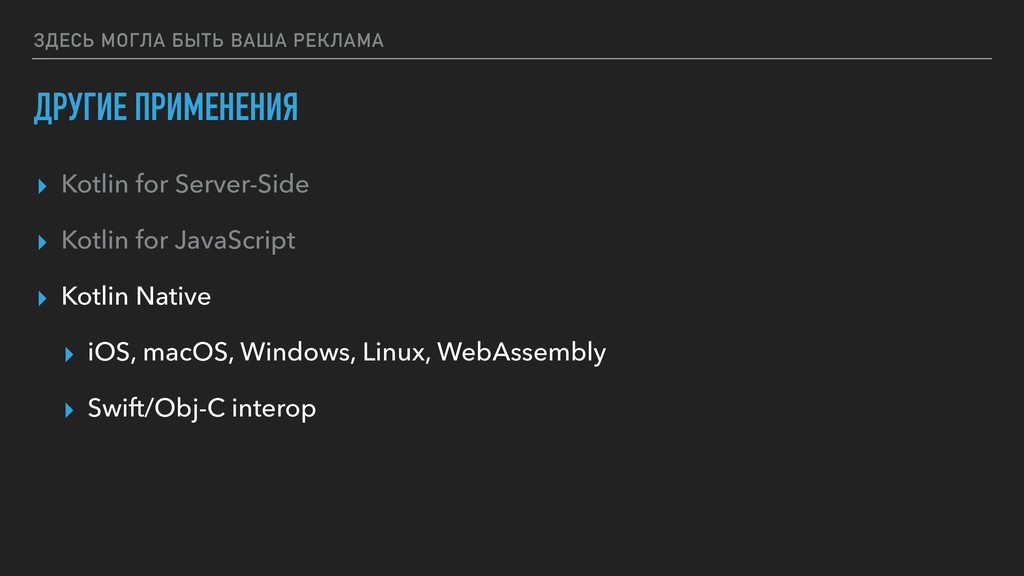Click the bullet arrow next to Kotlin Native
1024x576 pixels.
(41, 298)
